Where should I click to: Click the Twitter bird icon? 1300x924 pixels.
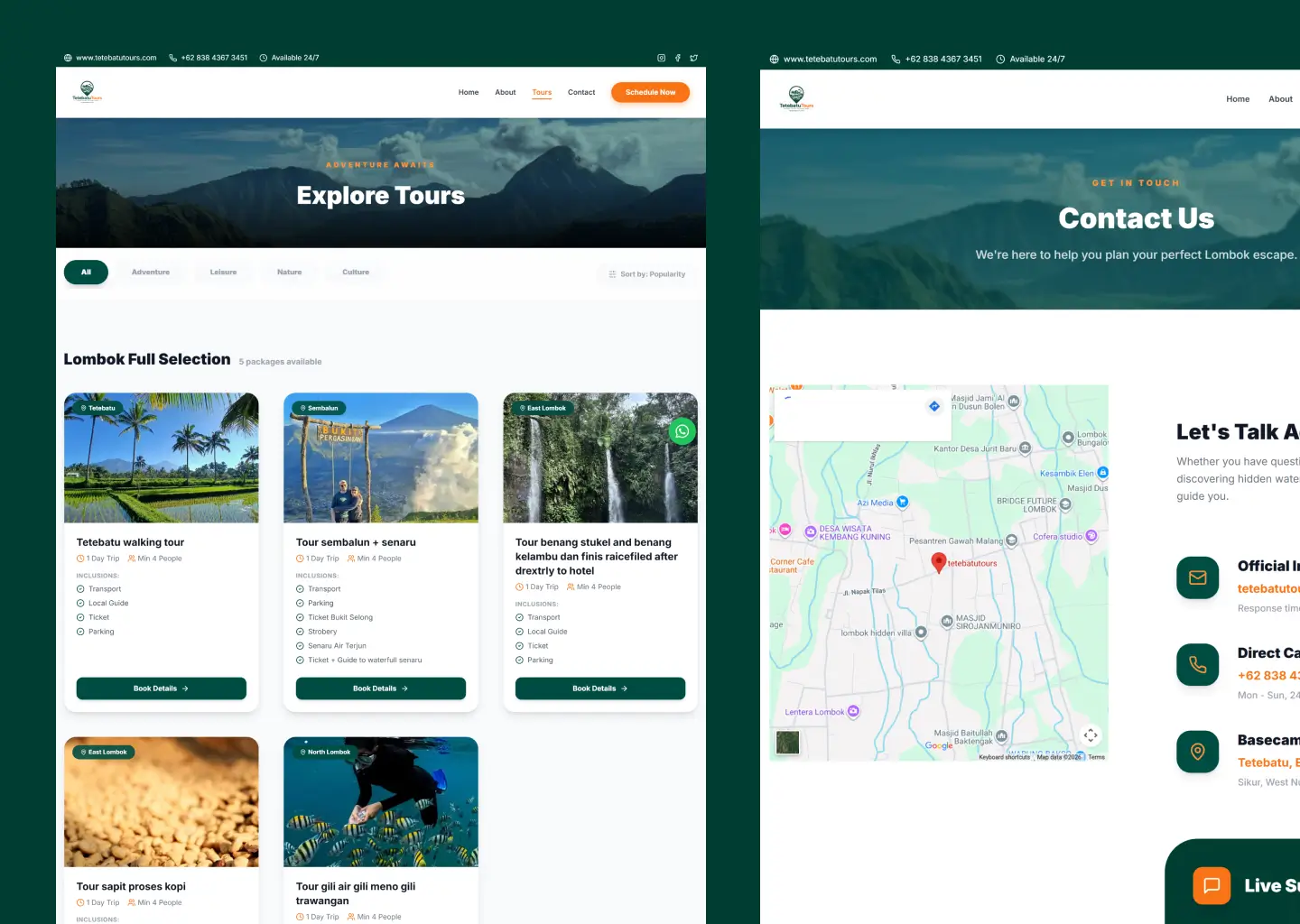[693, 58]
